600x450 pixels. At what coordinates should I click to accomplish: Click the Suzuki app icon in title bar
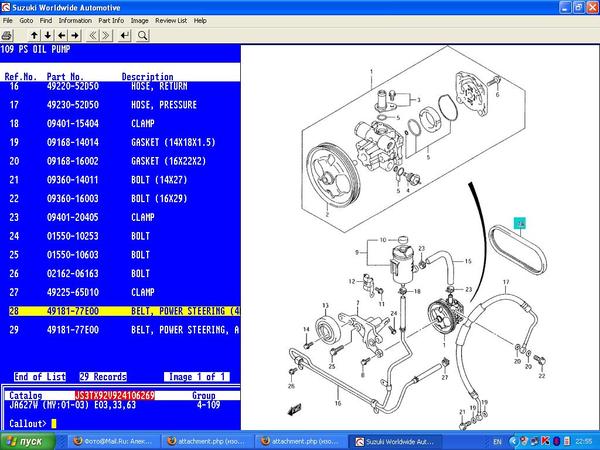6,7
